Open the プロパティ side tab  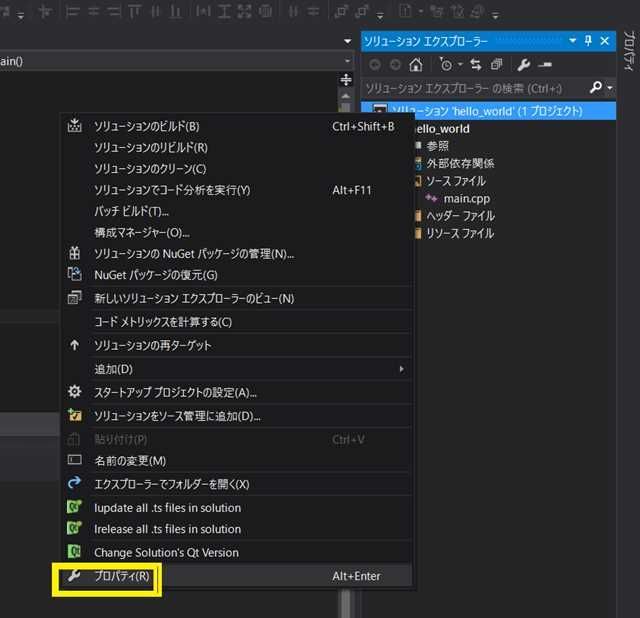click(x=629, y=51)
